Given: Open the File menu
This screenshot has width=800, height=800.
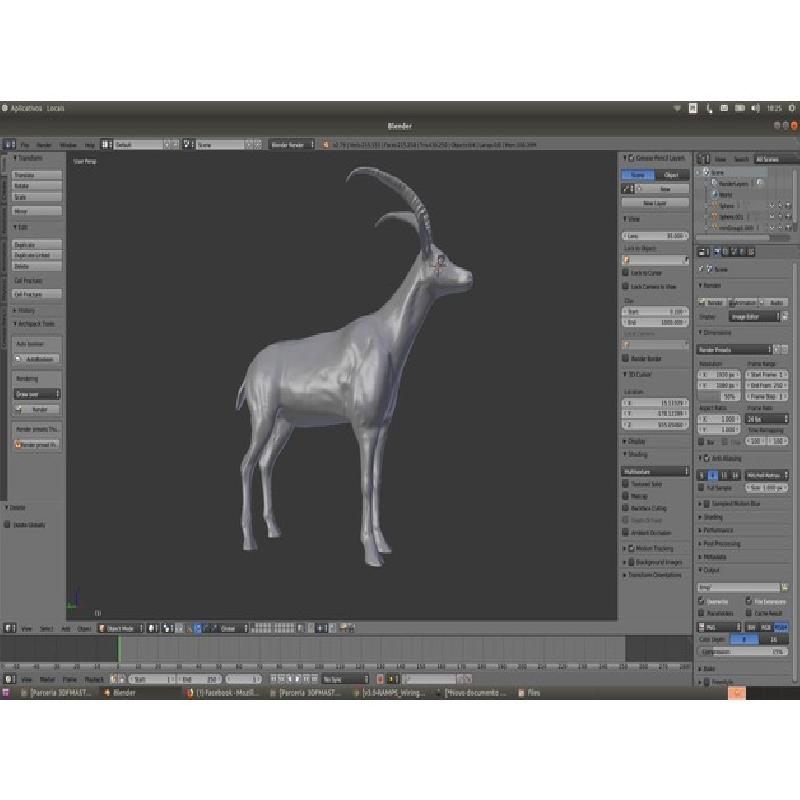Looking at the screenshot, I should 25,144.
